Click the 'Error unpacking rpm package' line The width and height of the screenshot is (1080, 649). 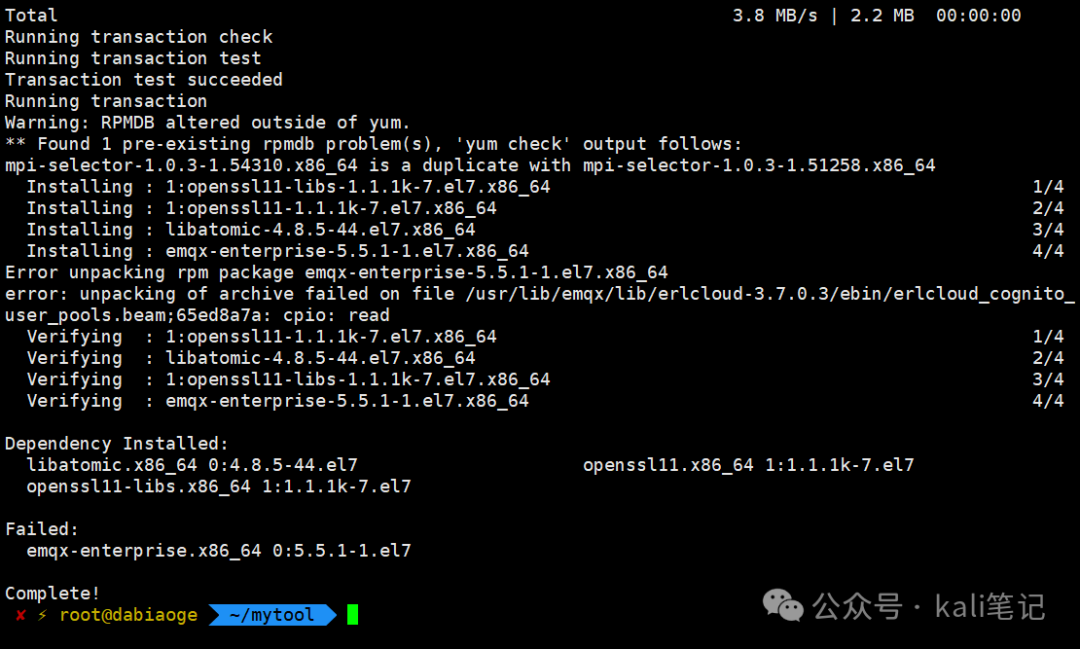point(336,273)
